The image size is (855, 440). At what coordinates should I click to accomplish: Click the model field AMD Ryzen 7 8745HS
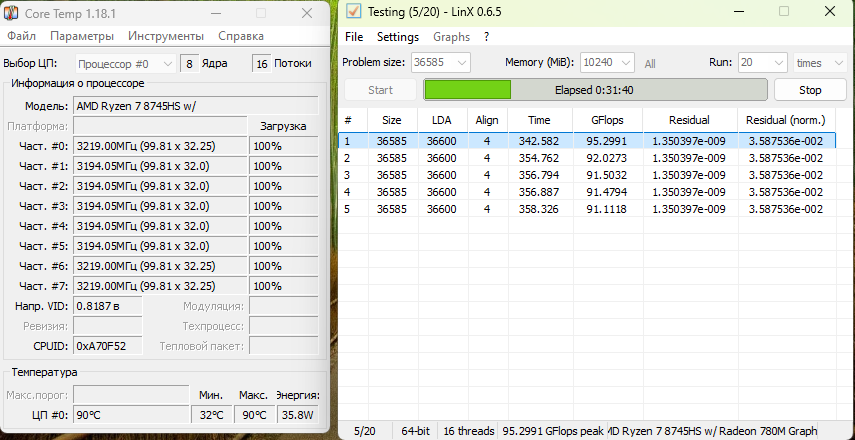(x=196, y=106)
